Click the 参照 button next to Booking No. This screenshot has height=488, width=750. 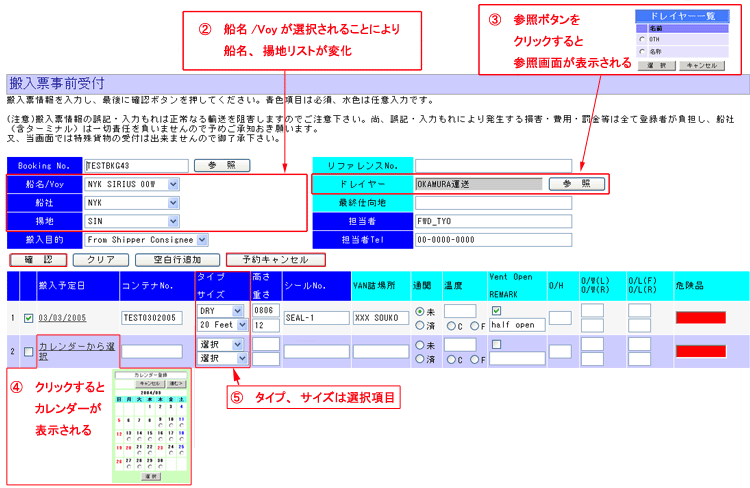[221, 164]
